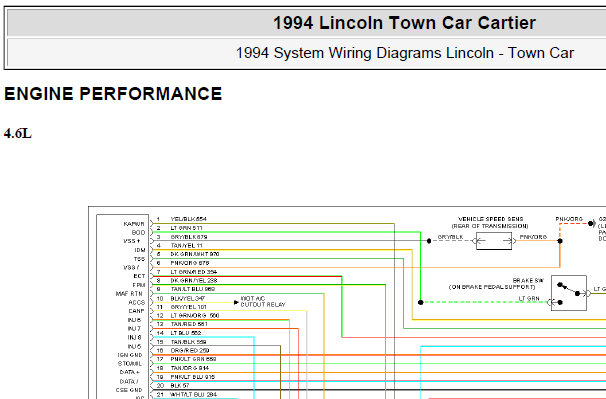Select the '(REAR OF TRANSMISSION)' location note
The width and height of the screenshot is (606, 399).
click(x=490, y=226)
